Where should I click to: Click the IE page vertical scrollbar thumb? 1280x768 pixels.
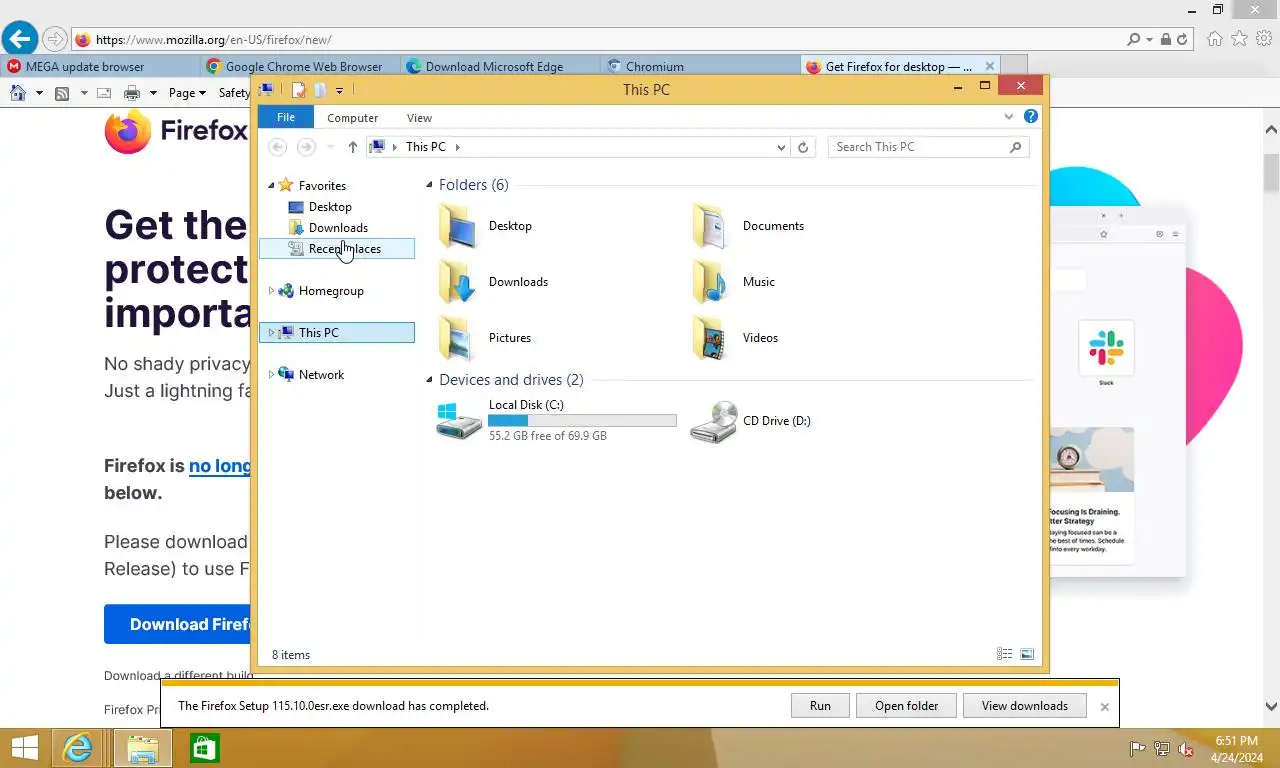point(1271,172)
